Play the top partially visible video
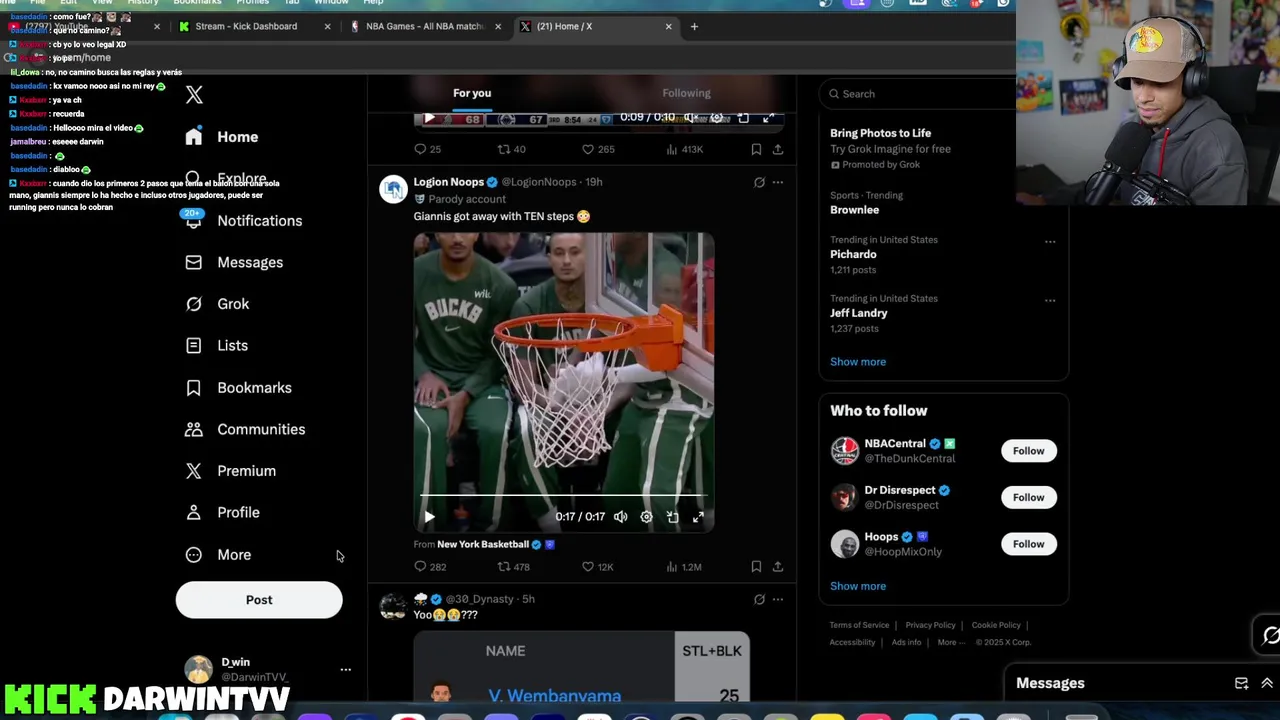This screenshot has width=1280, height=720. click(429, 119)
